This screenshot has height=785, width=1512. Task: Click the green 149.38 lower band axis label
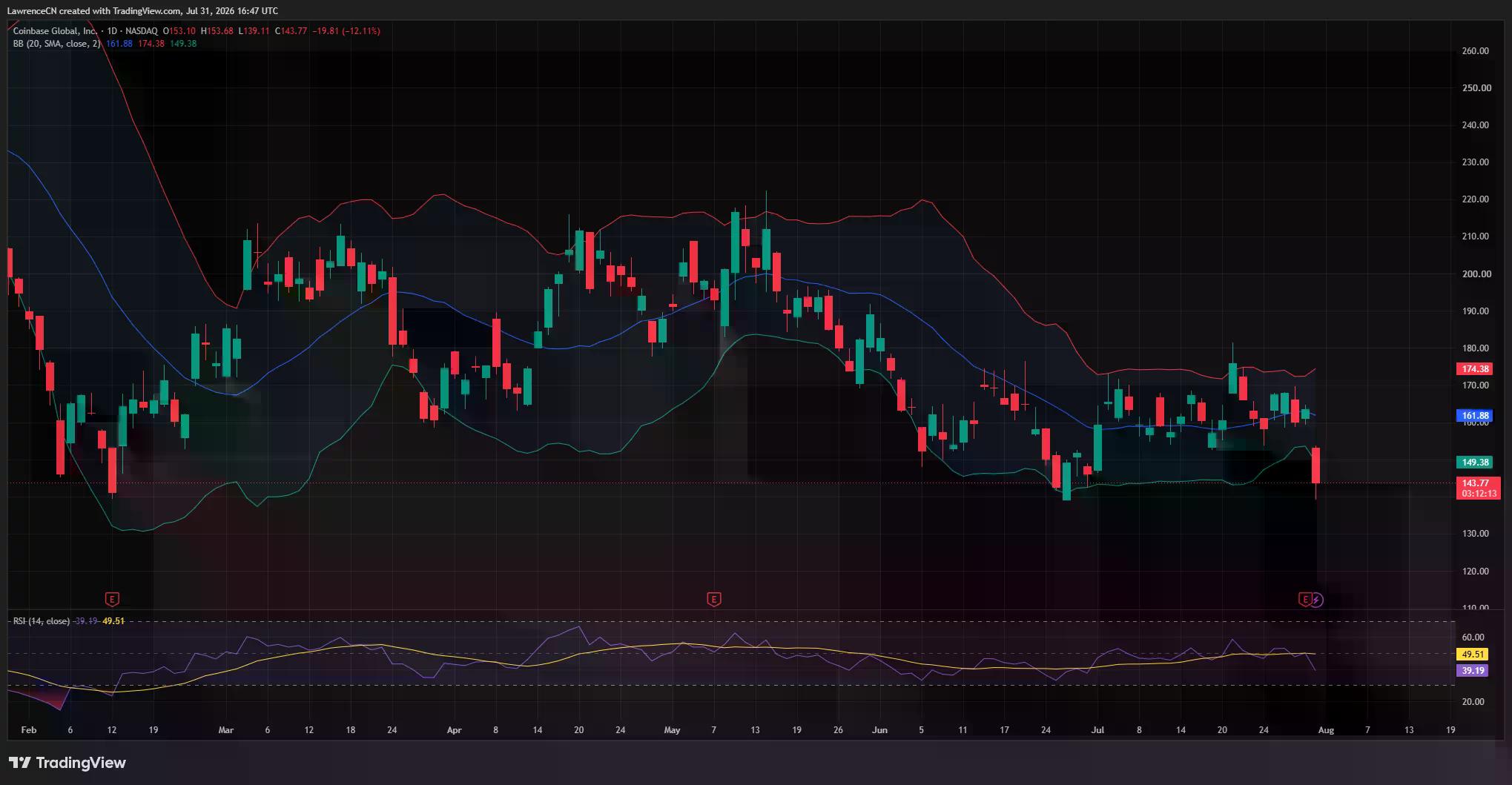tap(1475, 462)
